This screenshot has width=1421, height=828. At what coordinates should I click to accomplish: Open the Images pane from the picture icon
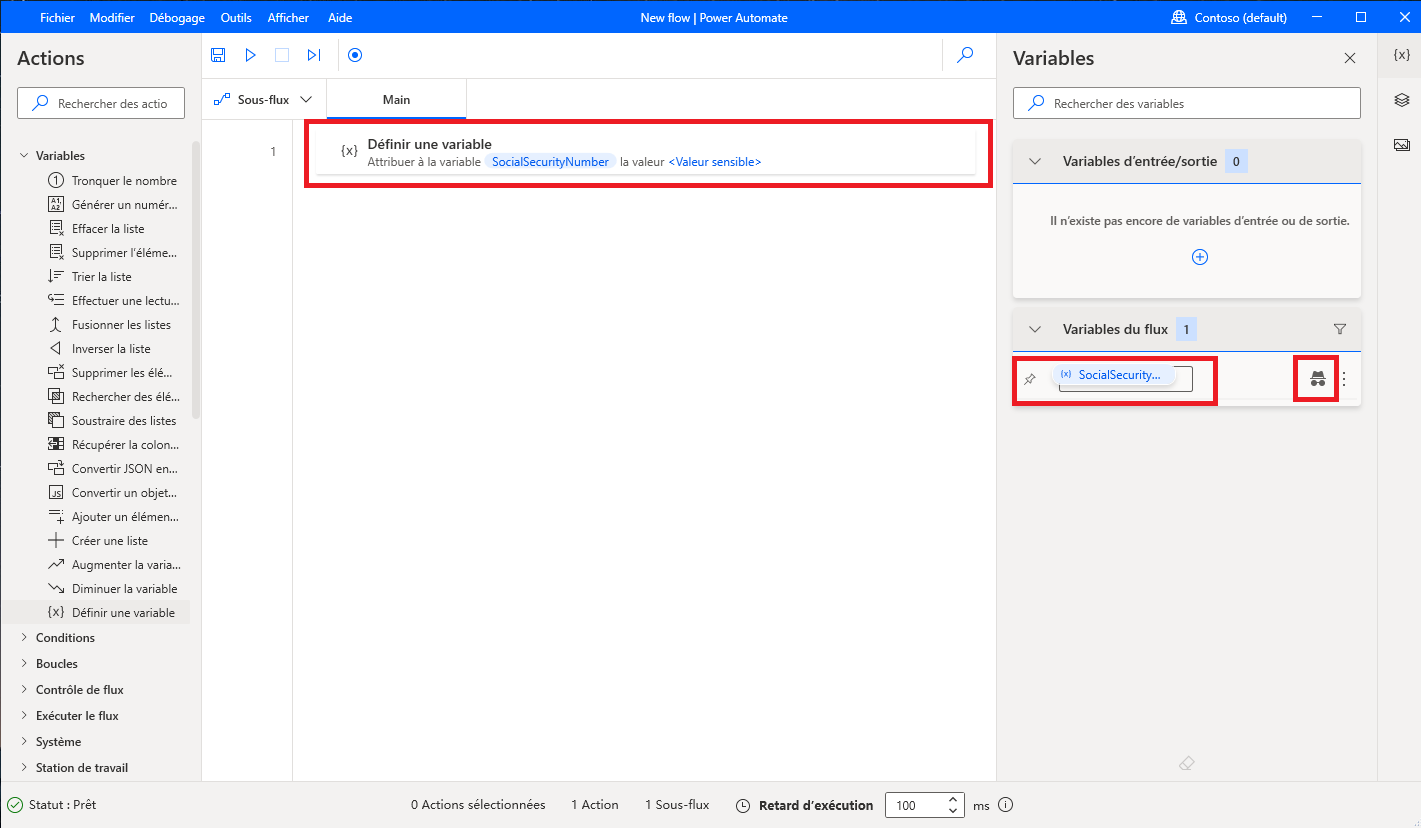tap(1401, 145)
